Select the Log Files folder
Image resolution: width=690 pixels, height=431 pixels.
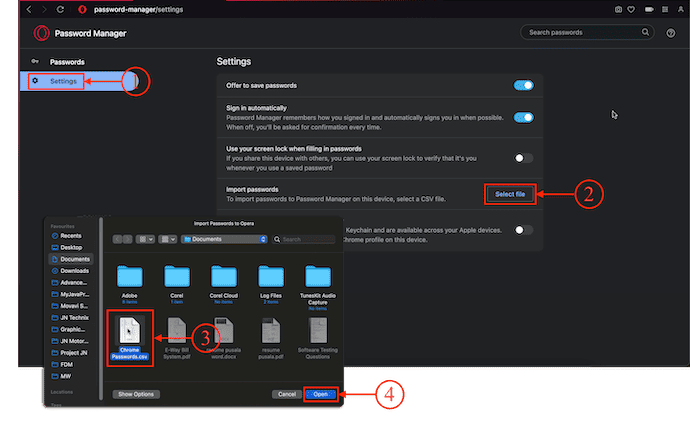271,284
